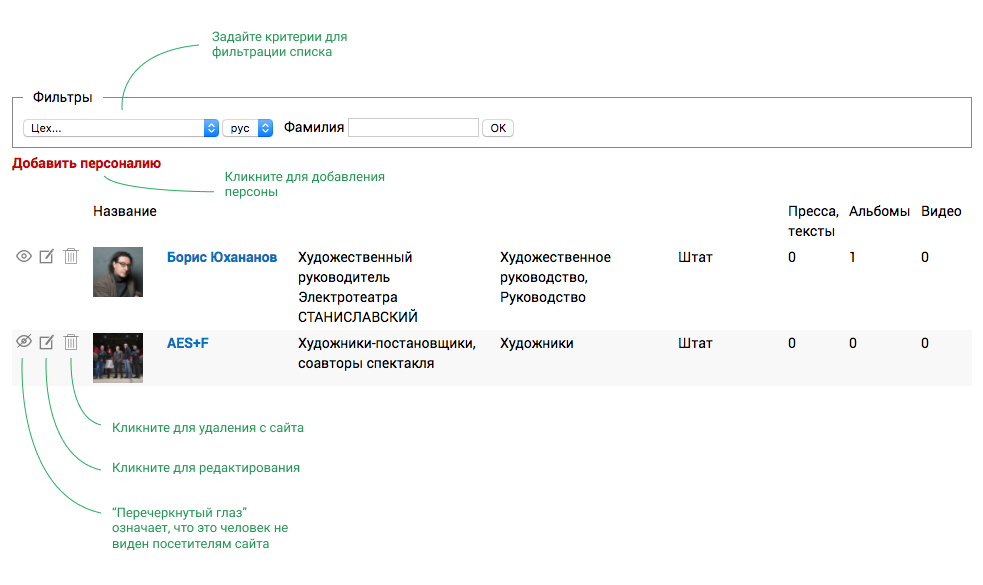Toggle crossed-out eye for AES+F
Screen dimensions: 983x585
tap(24, 342)
